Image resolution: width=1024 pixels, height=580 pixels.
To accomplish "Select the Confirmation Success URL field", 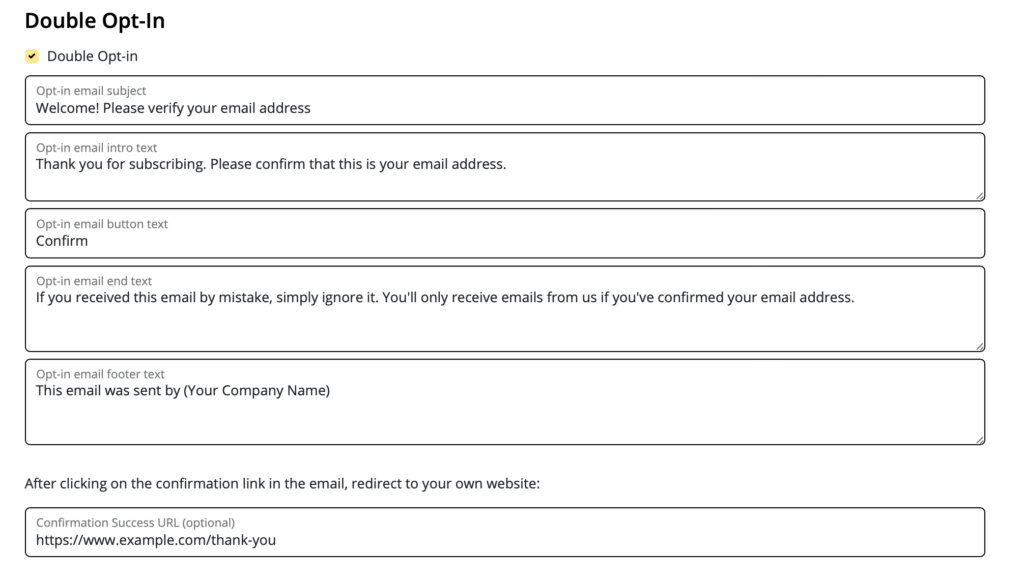I will point(505,532).
